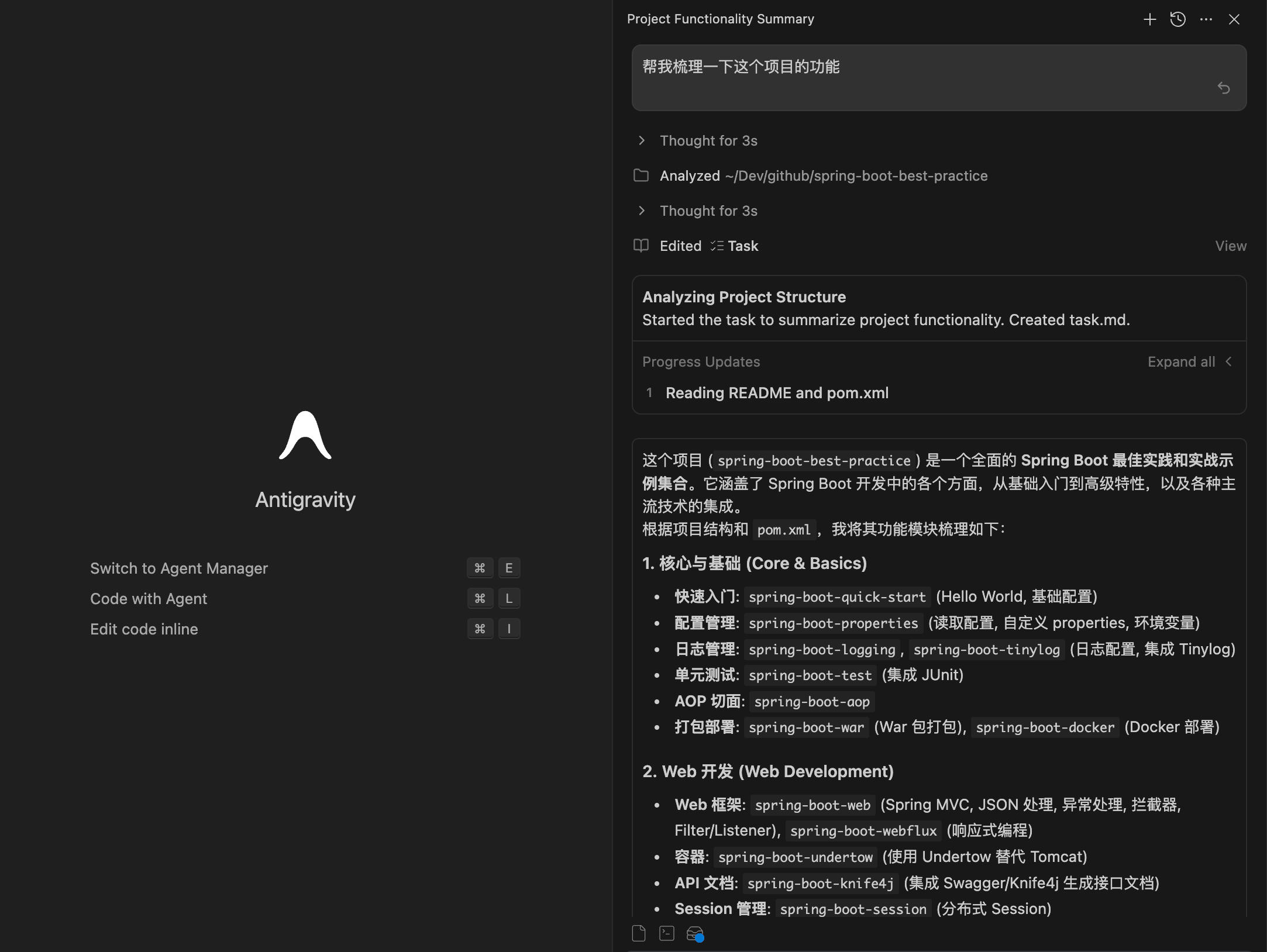Expand step Reading README and pom.xml
This screenshot has width=1267, height=952.
tap(776, 393)
